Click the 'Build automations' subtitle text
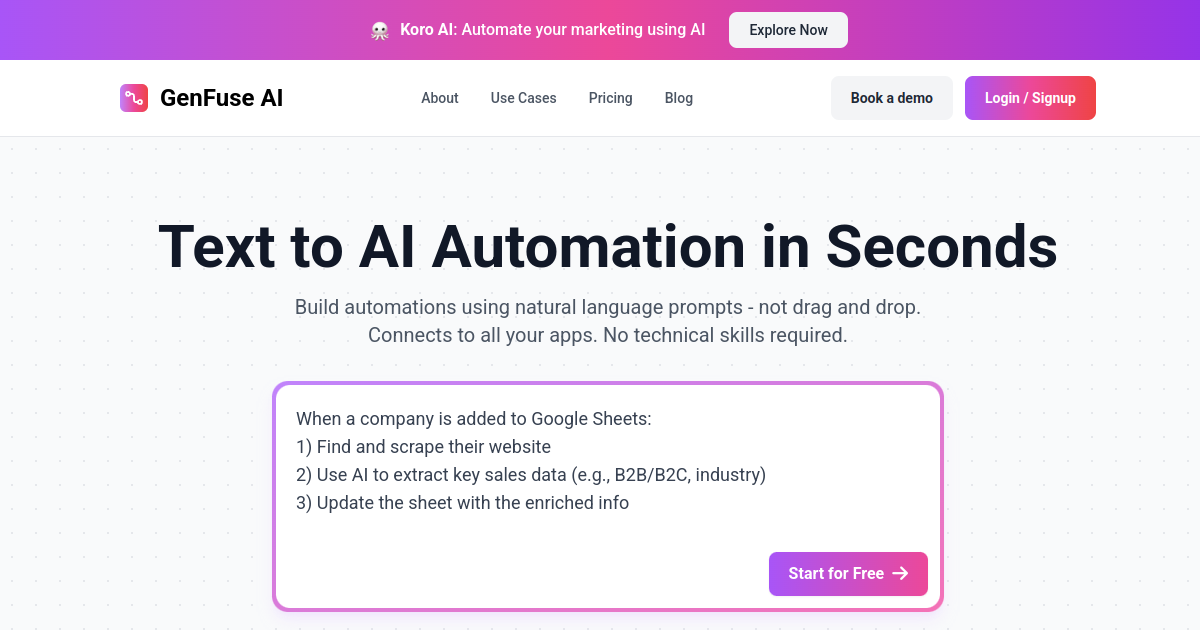The image size is (1200, 630). coord(607,307)
